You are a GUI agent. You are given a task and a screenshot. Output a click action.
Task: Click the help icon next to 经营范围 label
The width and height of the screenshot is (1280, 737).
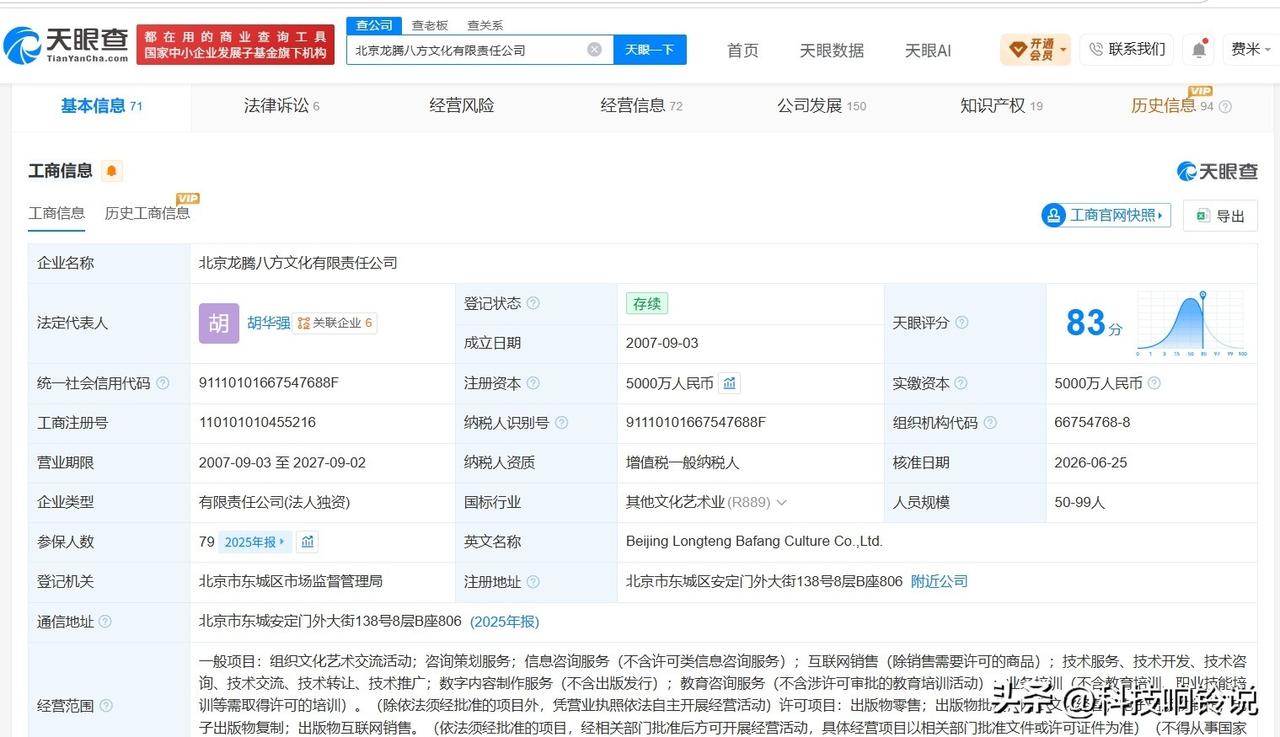pyautogui.click(x=105, y=706)
